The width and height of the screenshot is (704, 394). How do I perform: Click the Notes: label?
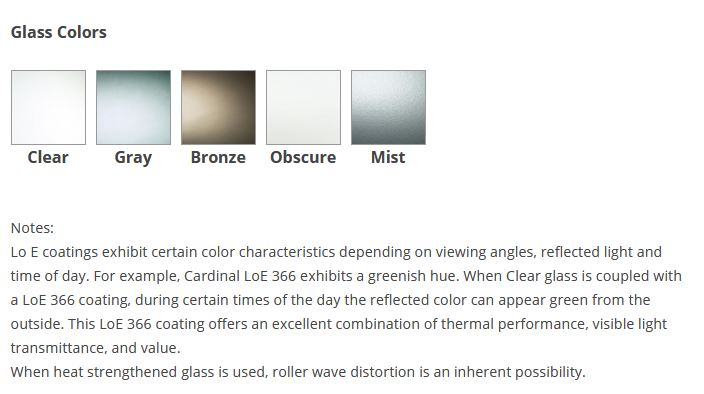(x=32, y=228)
